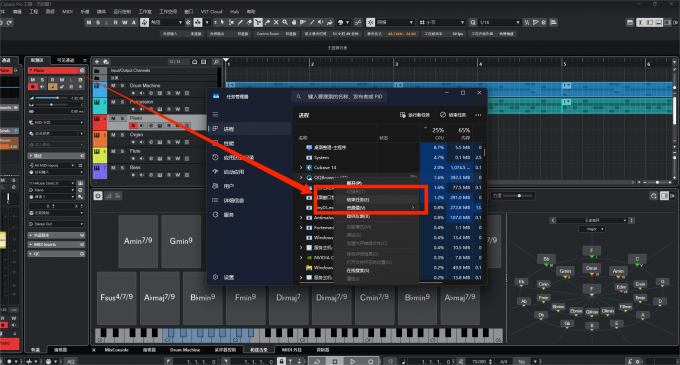Switch to the MixConsole lower zone tab
Screen dimensions: 680x365
[116, 350]
